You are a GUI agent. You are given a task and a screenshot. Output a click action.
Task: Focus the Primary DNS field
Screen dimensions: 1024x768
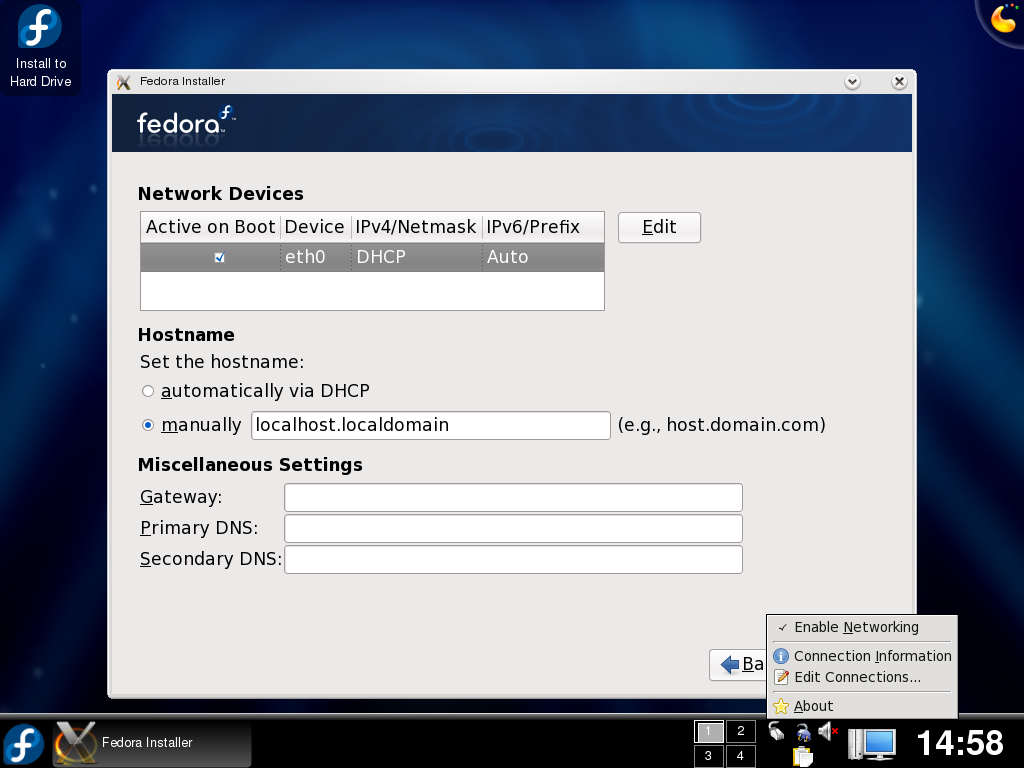(513, 528)
